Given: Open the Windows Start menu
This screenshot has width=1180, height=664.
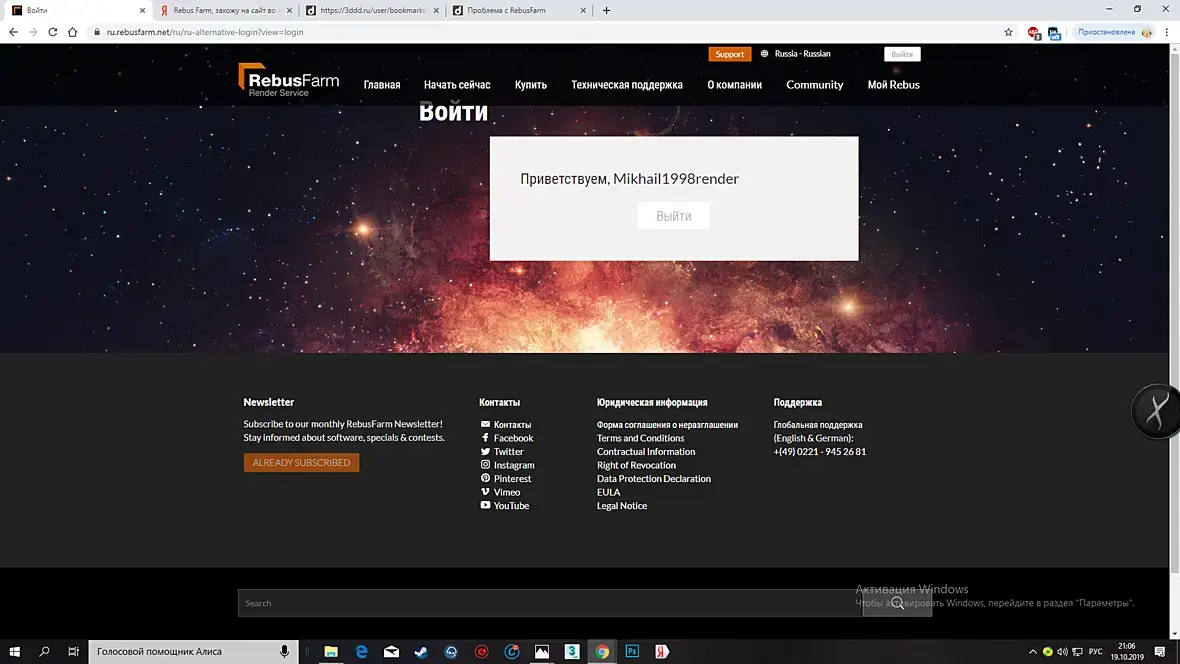Looking at the screenshot, I should (14, 651).
